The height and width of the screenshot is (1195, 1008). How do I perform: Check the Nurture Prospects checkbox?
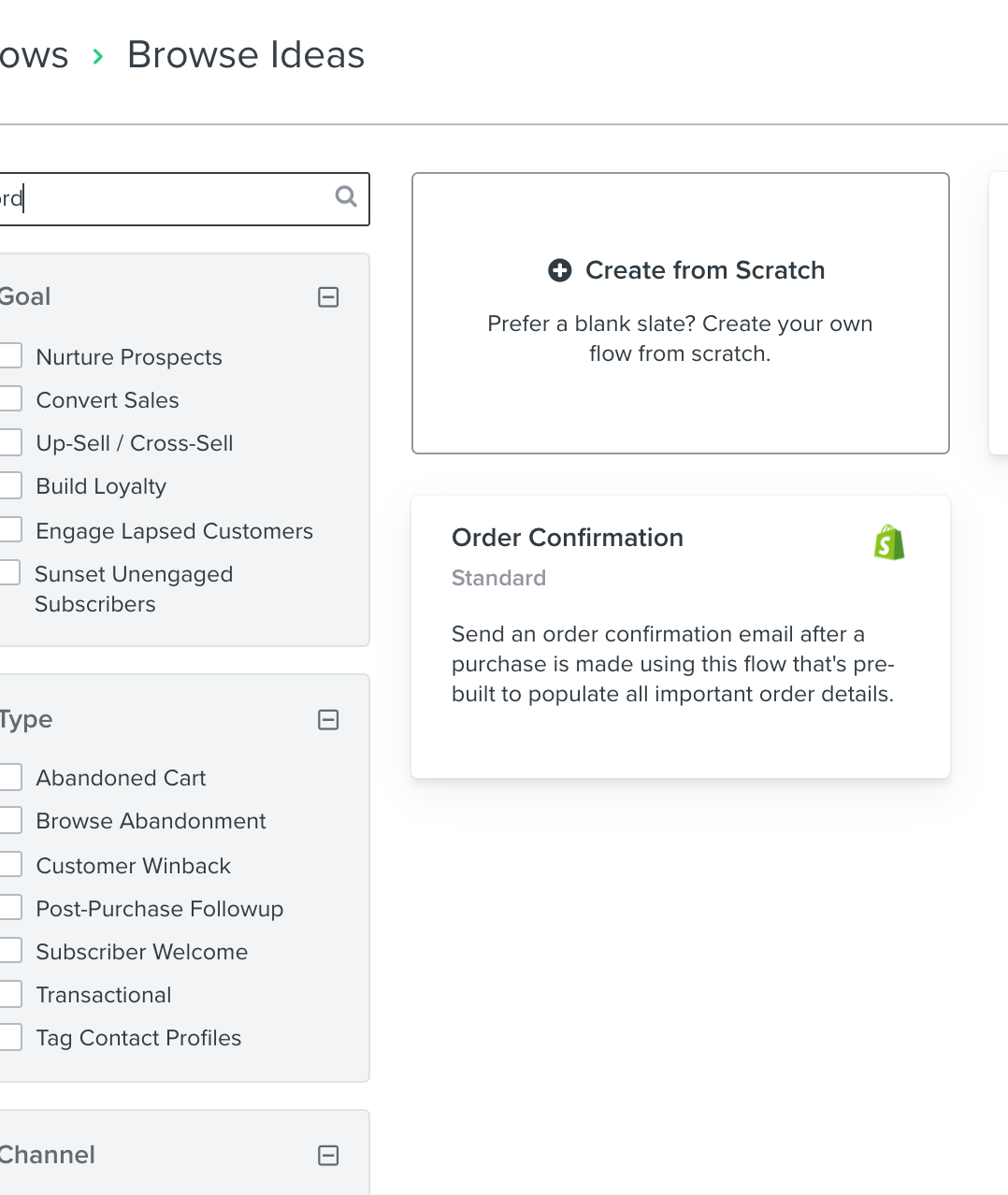click(x=10, y=355)
